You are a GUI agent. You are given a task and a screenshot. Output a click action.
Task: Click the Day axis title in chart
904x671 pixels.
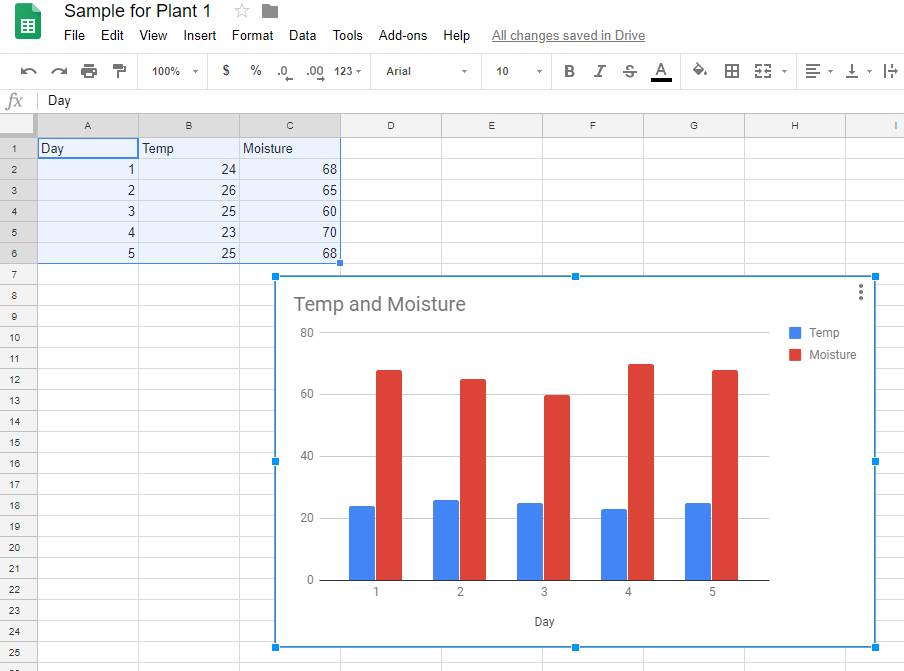point(544,621)
